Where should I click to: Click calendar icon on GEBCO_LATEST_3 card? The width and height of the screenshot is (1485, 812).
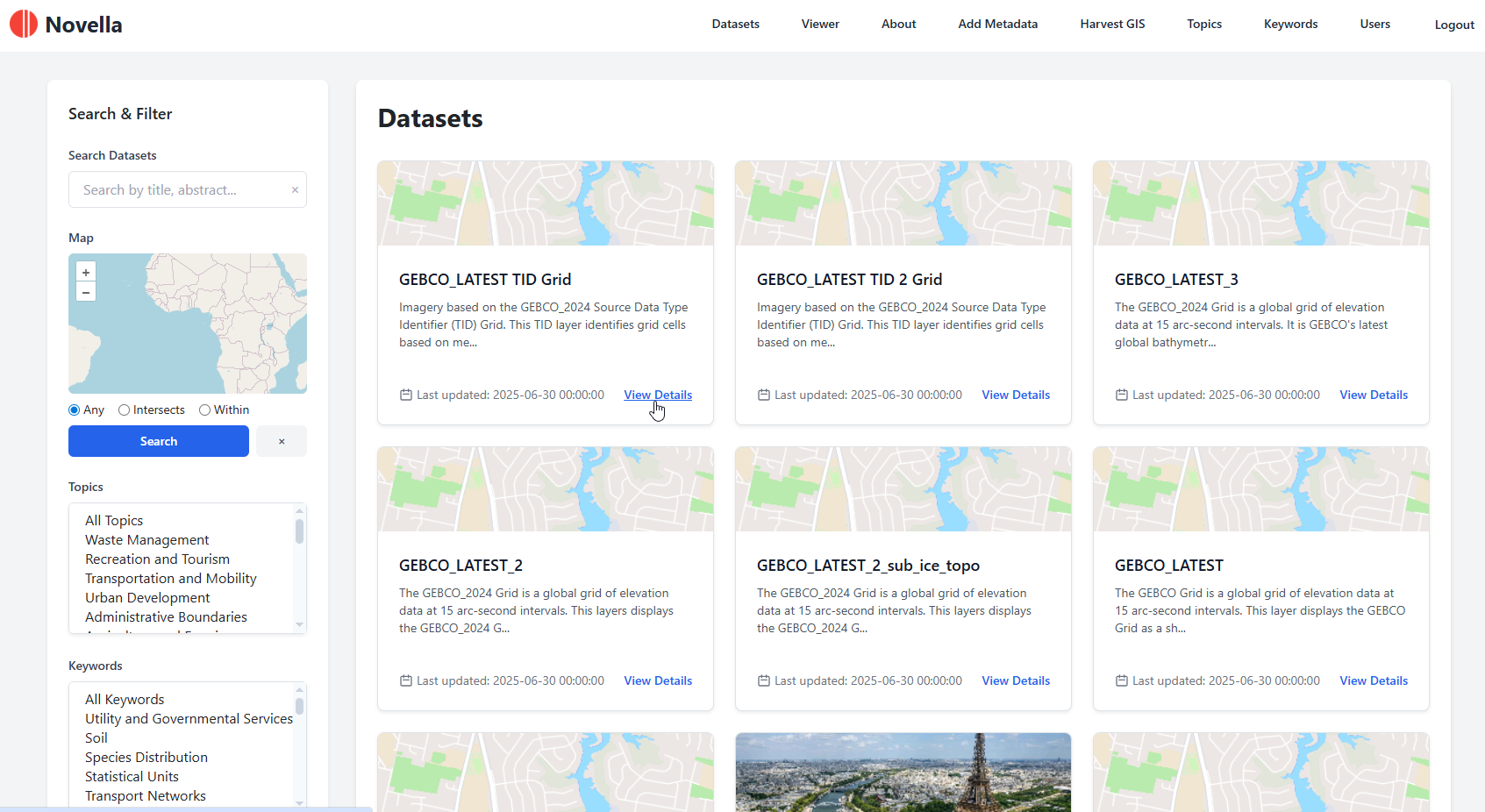pyautogui.click(x=1122, y=395)
